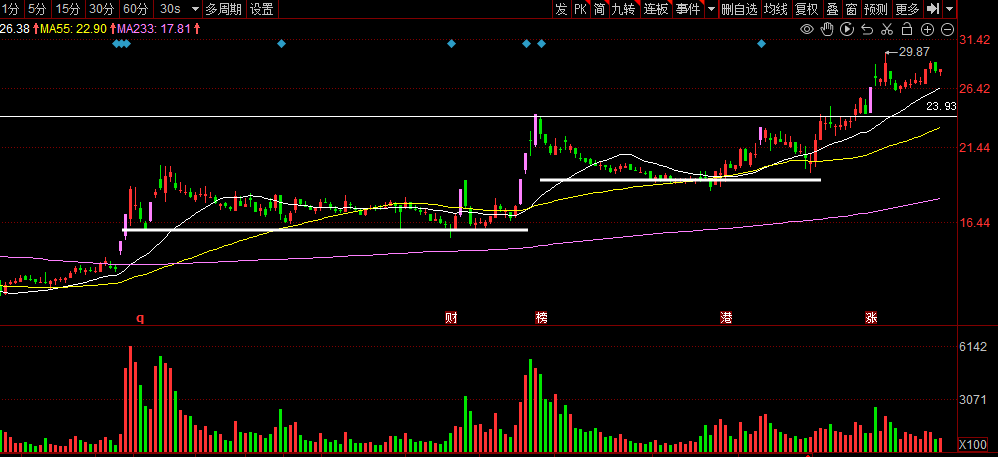Click the 涨 event marker
This screenshot has height=457, width=998.
click(x=871, y=318)
